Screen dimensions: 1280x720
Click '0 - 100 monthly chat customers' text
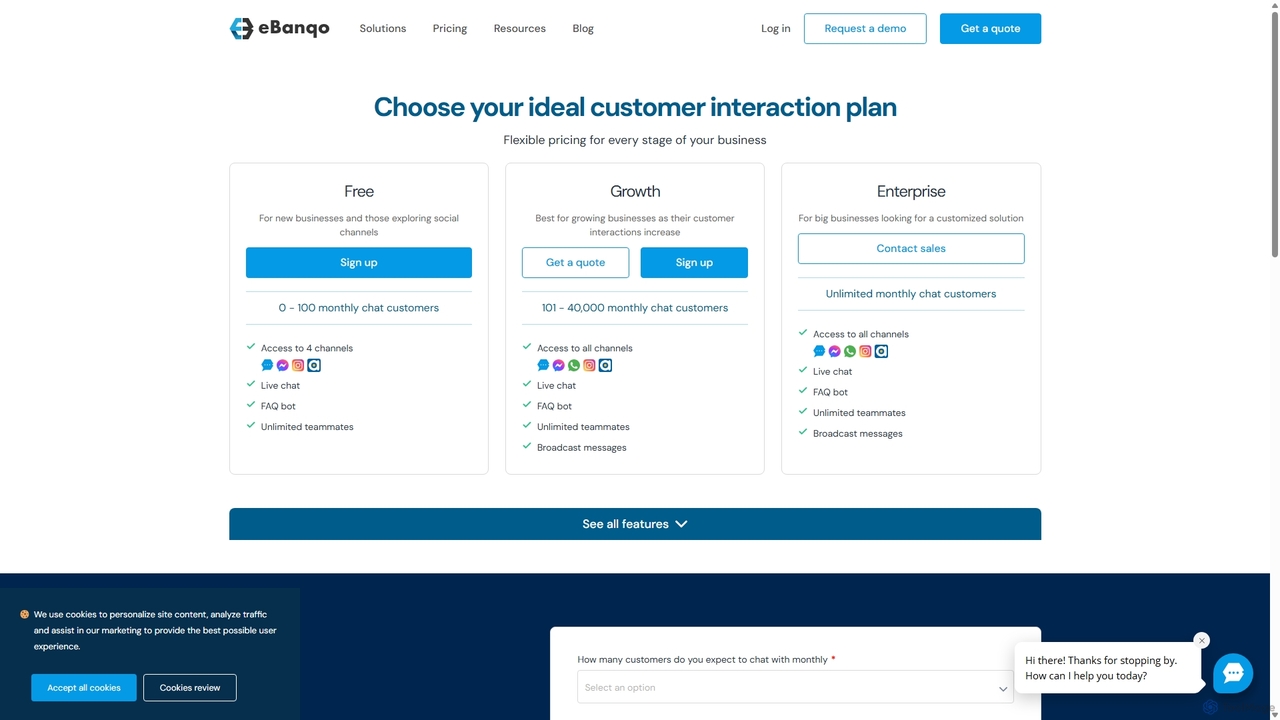pos(359,308)
